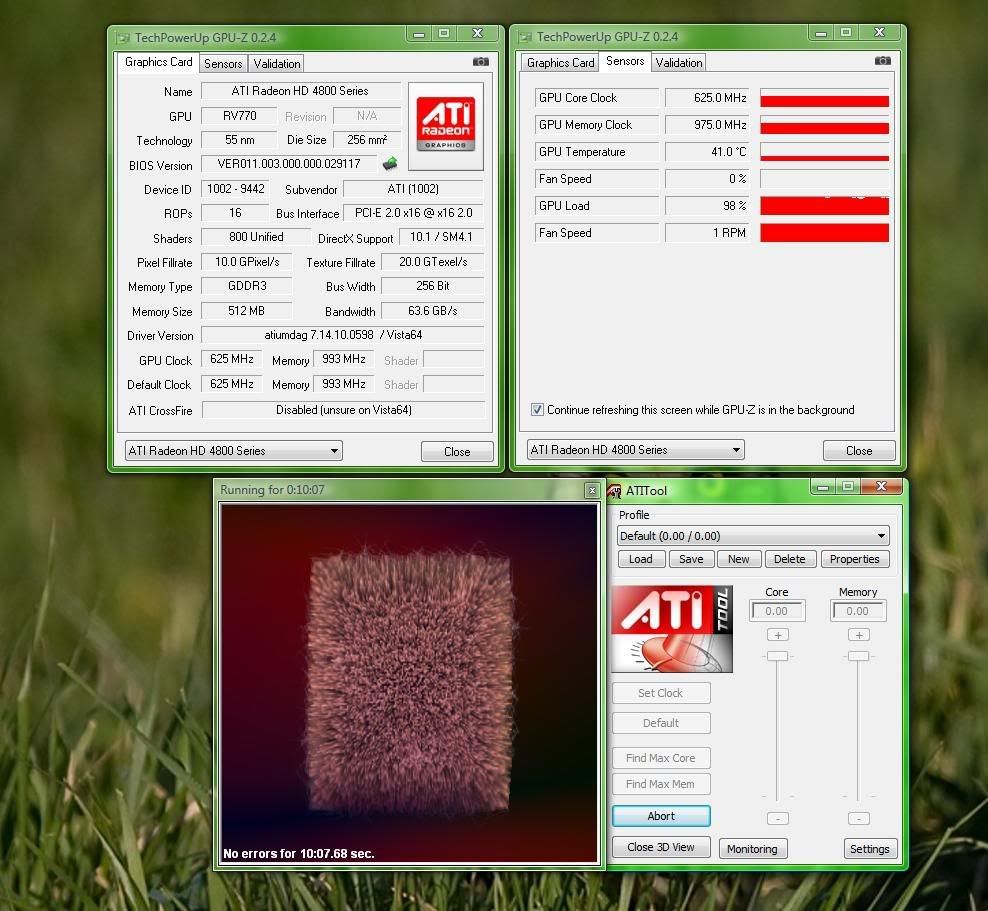Select Graphics Card tab in left GPU-Z window
This screenshot has width=988, height=911.
158,62
